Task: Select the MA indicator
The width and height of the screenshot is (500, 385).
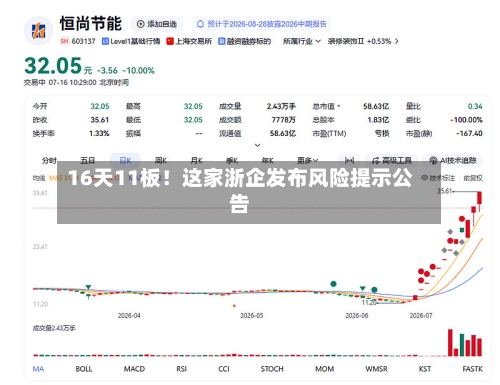Action: tap(38, 369)
